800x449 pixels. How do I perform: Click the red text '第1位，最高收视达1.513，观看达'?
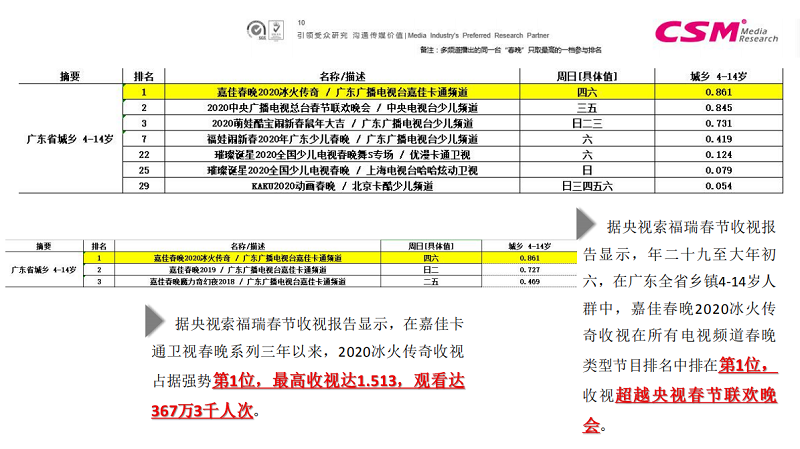click(339, 381)
